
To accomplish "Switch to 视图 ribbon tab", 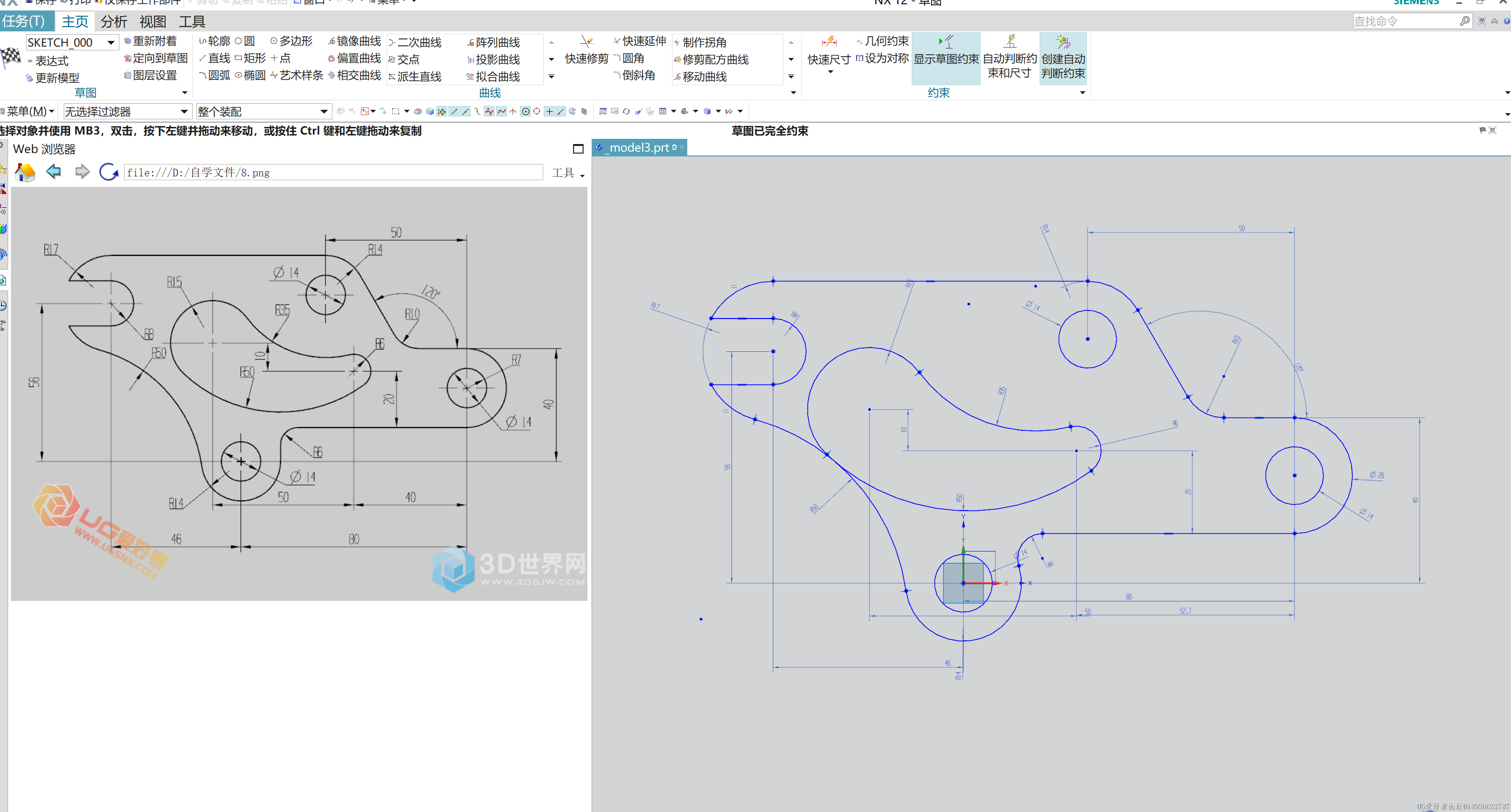I will click(x=153, y=21).
